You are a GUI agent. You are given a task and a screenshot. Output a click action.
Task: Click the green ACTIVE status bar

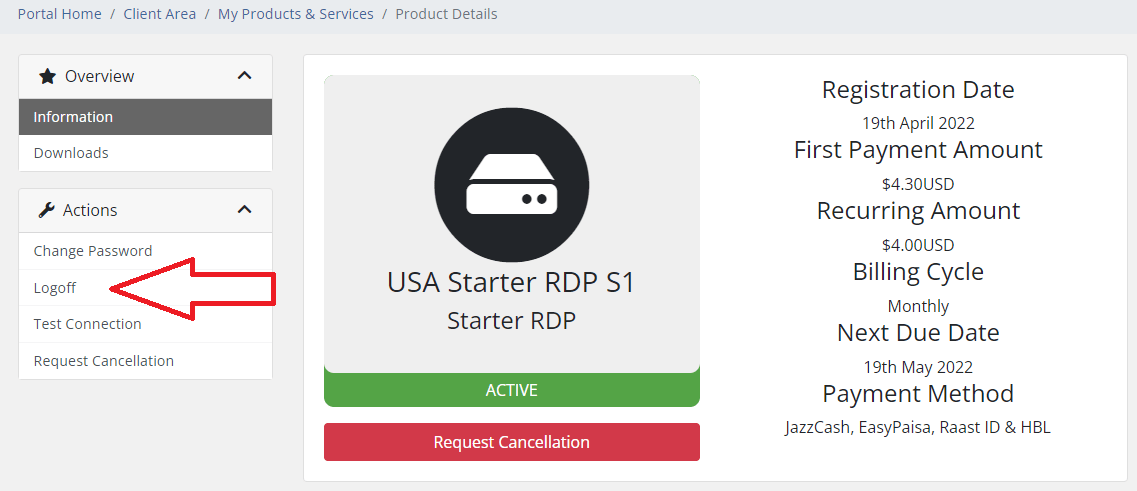511,389
